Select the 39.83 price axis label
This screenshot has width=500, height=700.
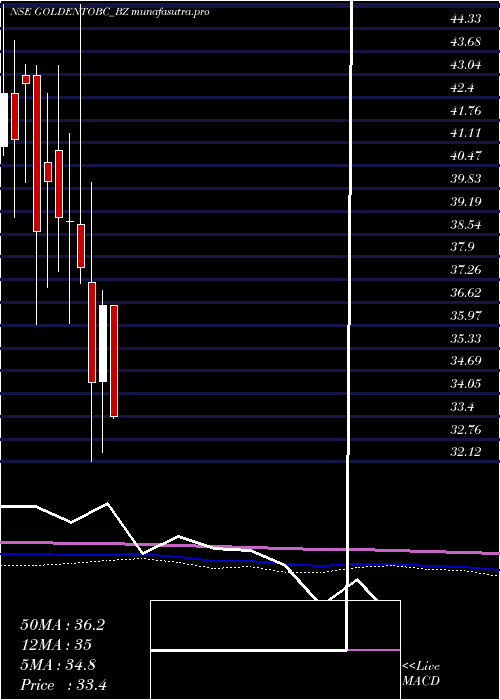coord(466,179)
